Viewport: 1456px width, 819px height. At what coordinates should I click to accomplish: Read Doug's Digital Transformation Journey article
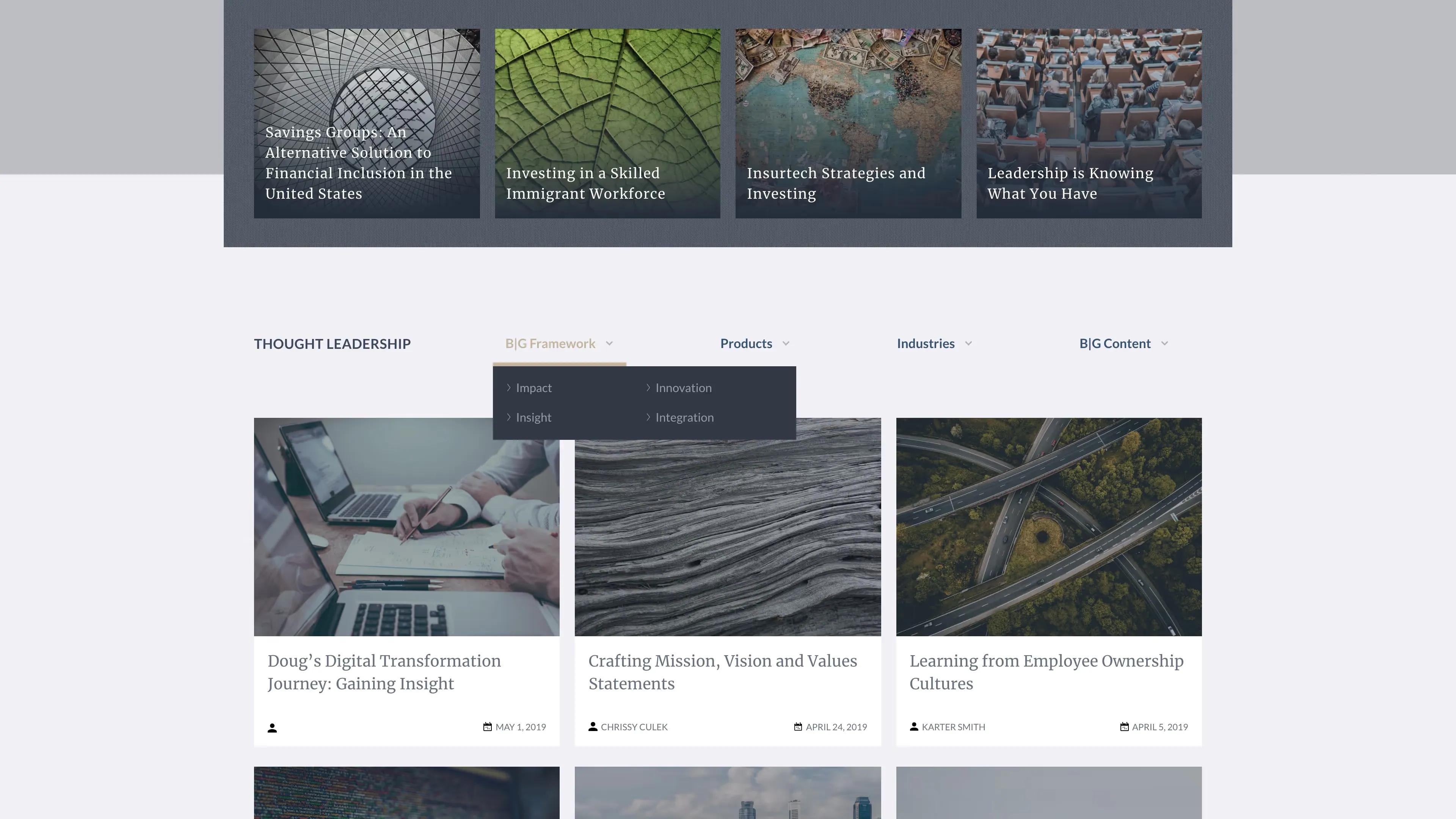coord(384,672)
